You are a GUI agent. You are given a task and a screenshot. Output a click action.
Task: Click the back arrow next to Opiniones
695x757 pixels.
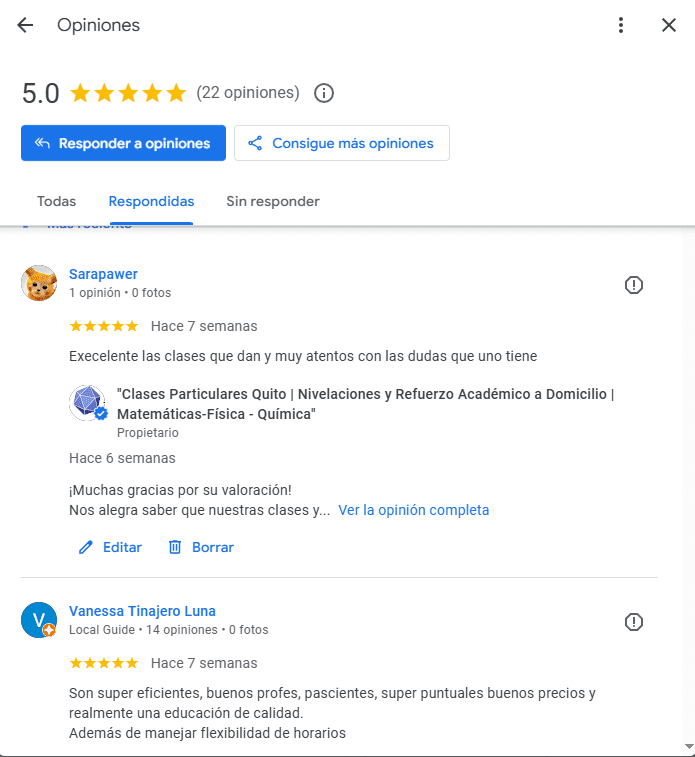point(25,26)
